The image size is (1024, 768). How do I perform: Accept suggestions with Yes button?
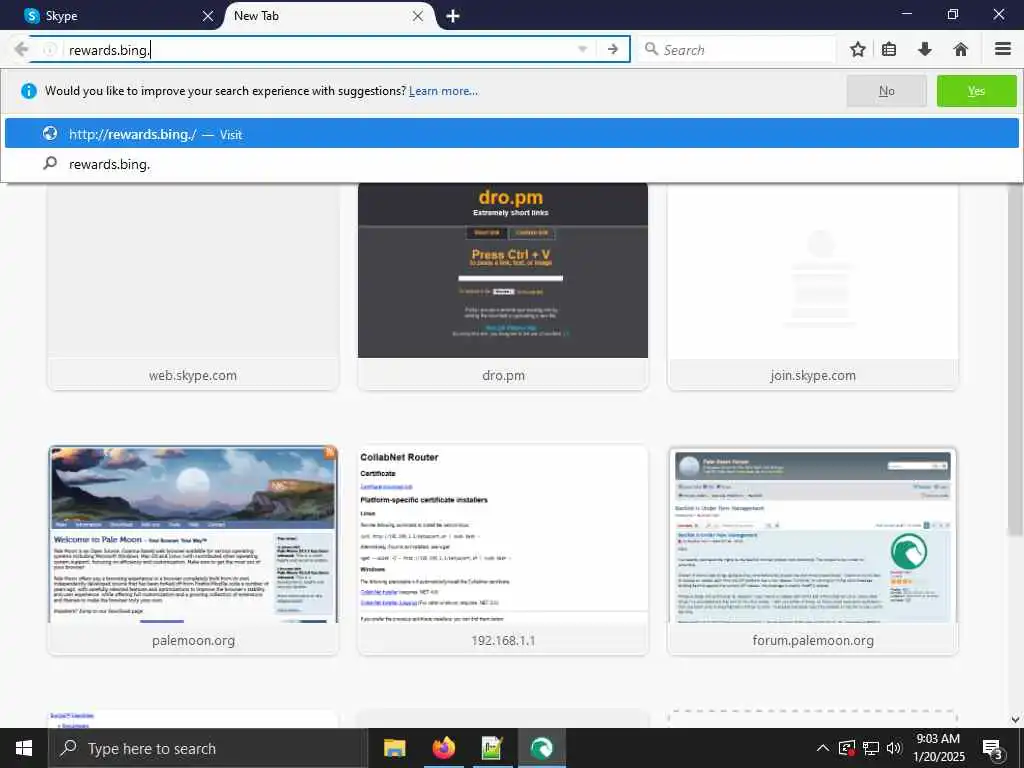click(x=976, y=91)
